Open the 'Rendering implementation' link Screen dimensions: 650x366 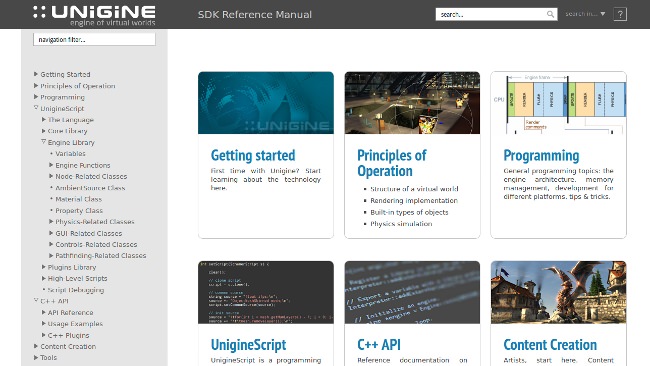tap(414, 200)
